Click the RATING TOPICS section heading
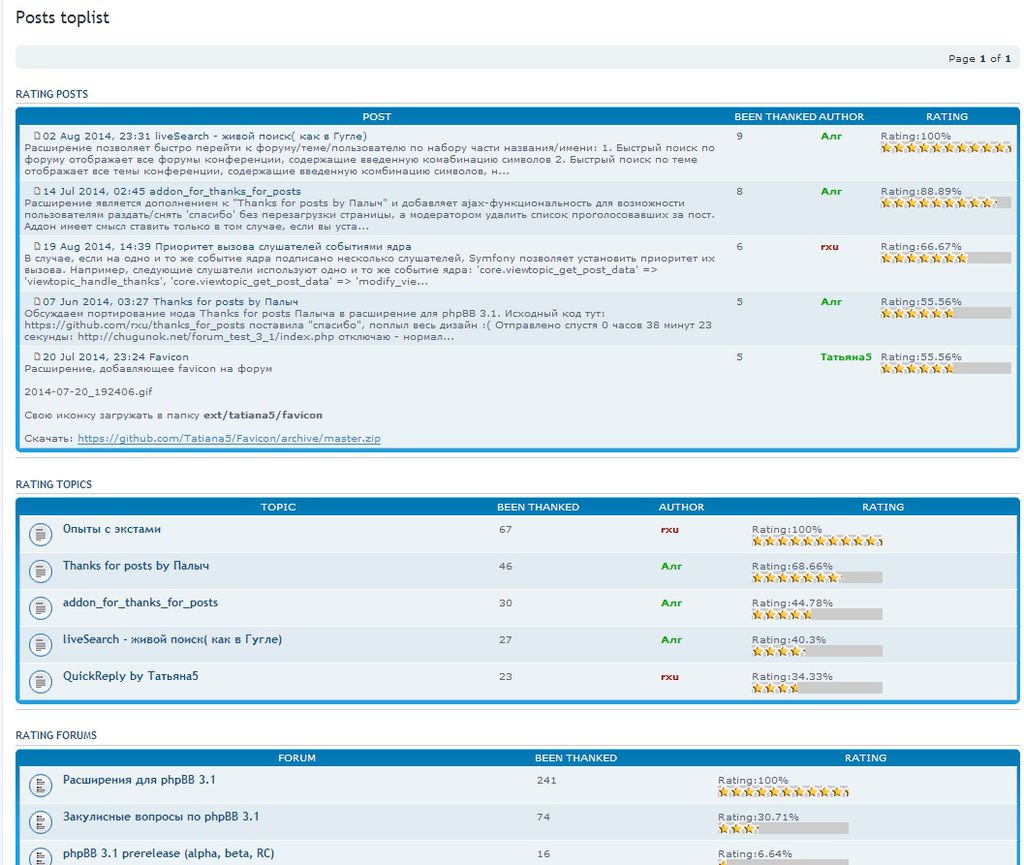This screenshot has width=1024, height=865. (54, 484)
